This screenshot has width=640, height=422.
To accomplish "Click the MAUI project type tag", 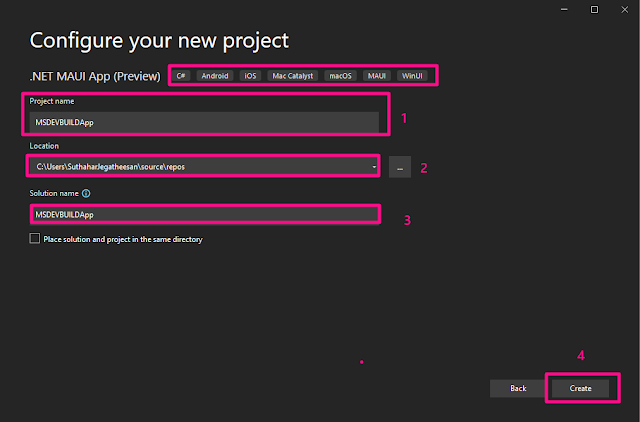I will point(378,75).
